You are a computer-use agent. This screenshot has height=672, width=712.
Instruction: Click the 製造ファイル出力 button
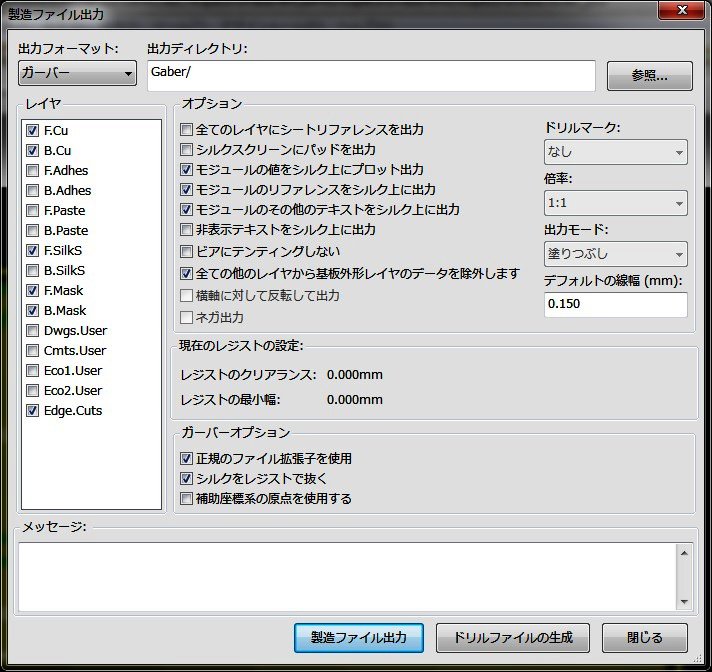[359, 637]
